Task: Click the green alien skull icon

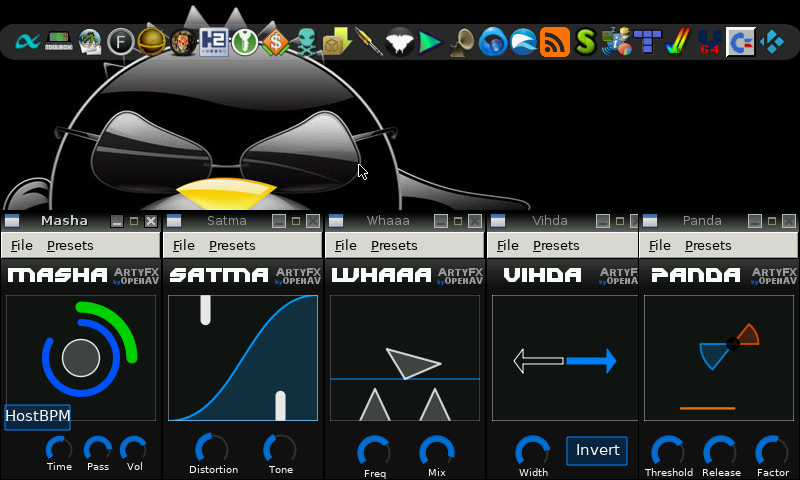Action: pos(306,42)
